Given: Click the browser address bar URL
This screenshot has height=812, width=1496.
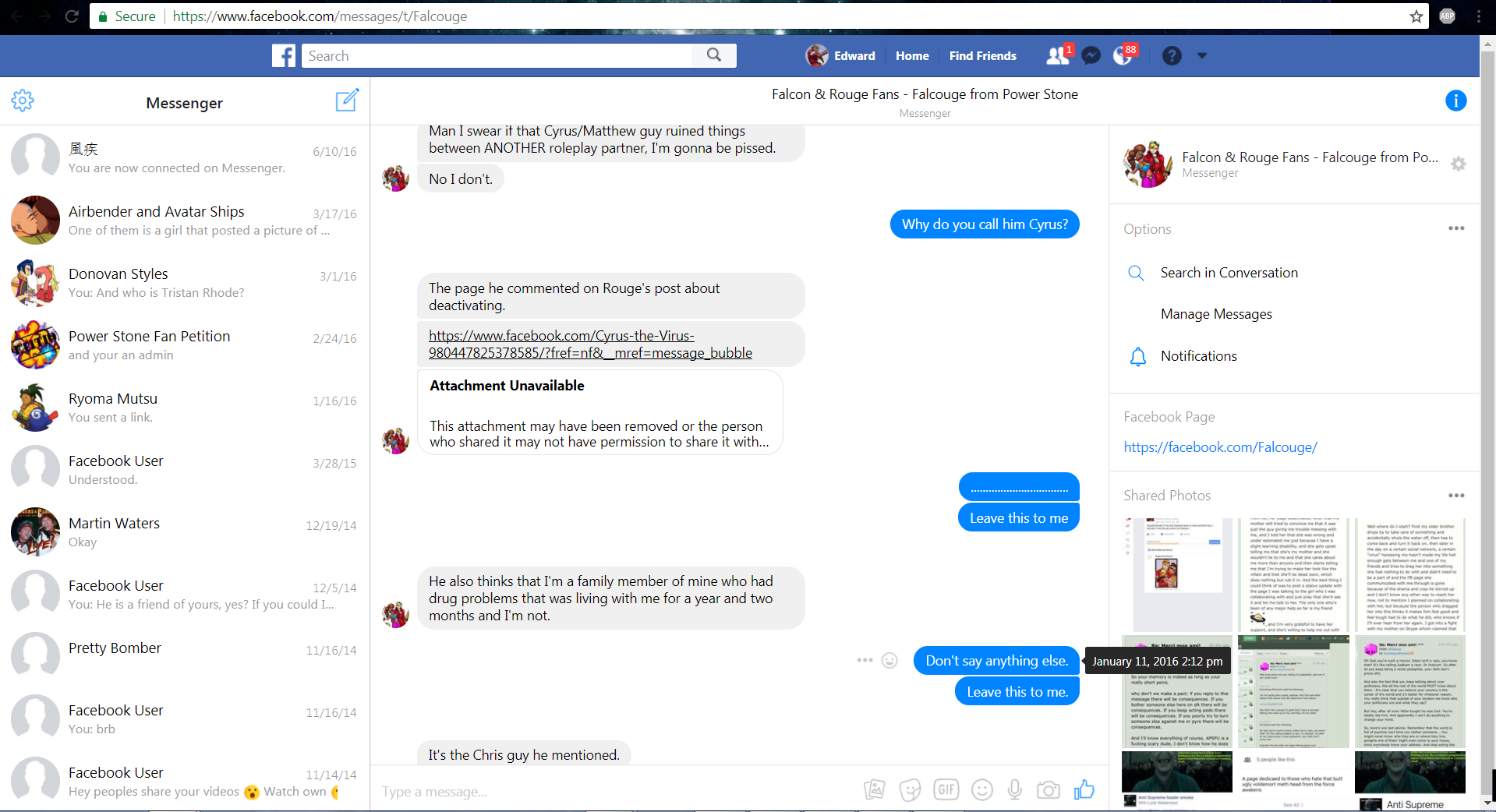Looking at the screenshot, I should pyautogui.click(x=320, y=16).
